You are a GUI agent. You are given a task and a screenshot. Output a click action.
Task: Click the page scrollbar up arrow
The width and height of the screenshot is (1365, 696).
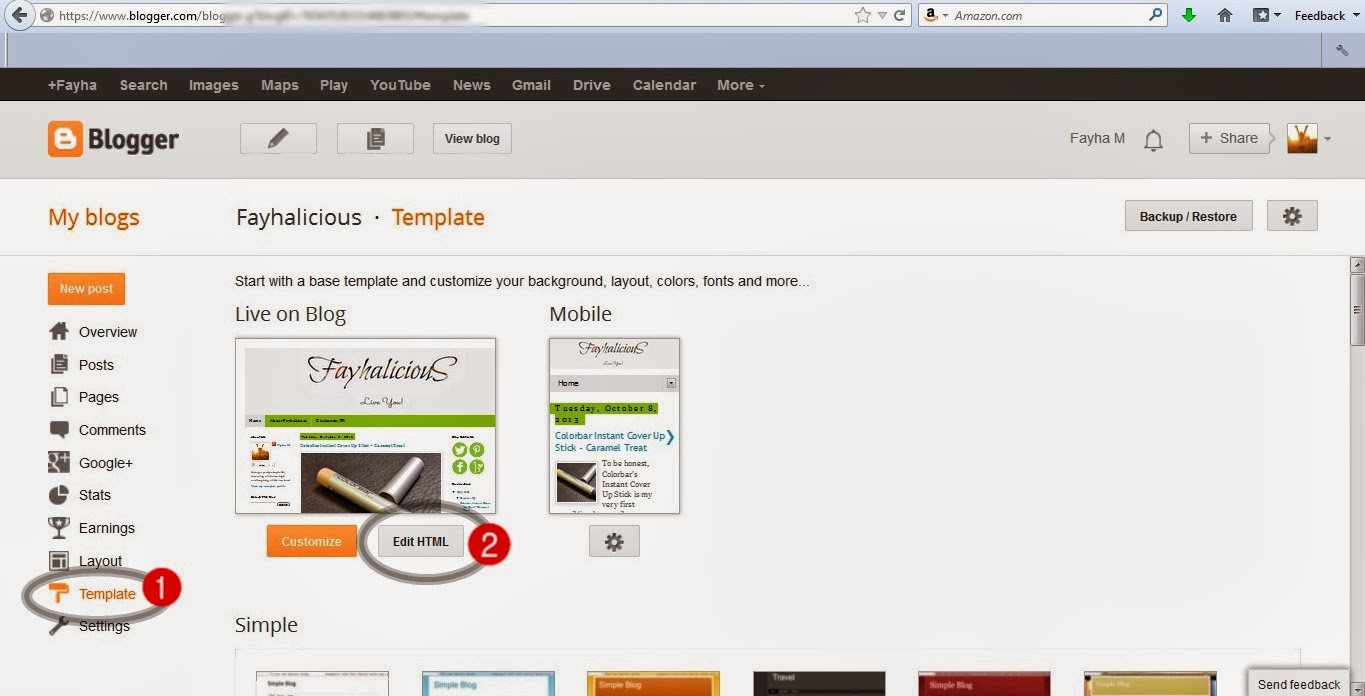(1357, 265)
